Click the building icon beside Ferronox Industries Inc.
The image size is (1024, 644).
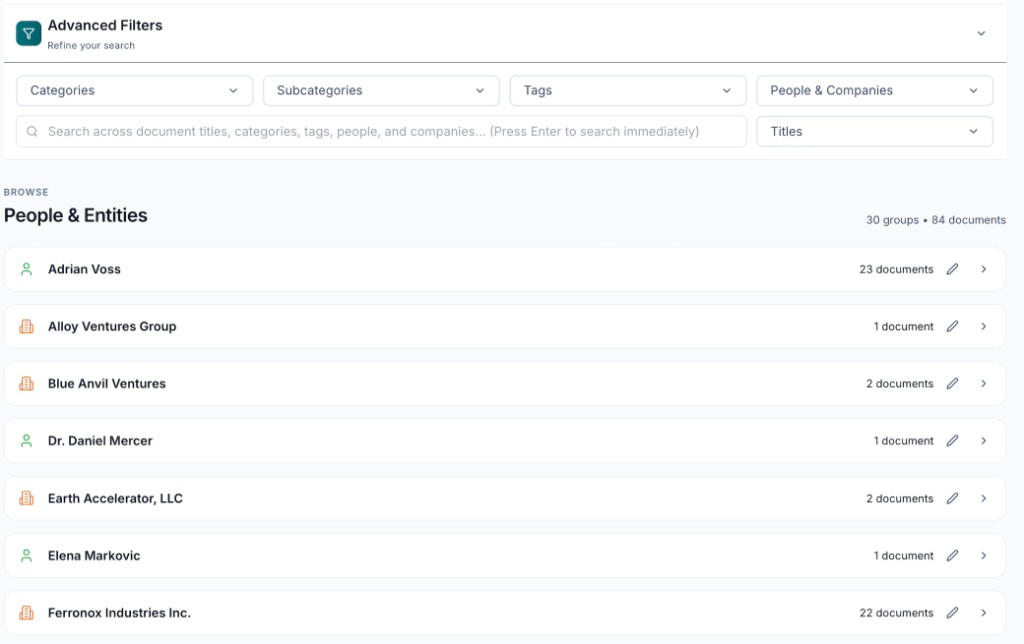coord(26,612)
